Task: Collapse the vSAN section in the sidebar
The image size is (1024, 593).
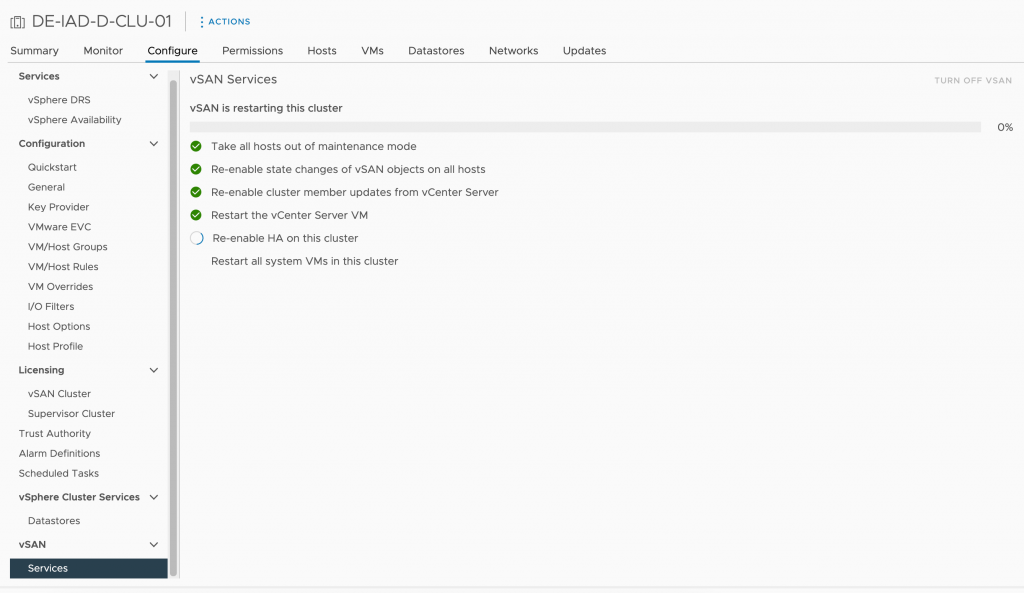Action: pyautogui.click(x=152, y=544)
